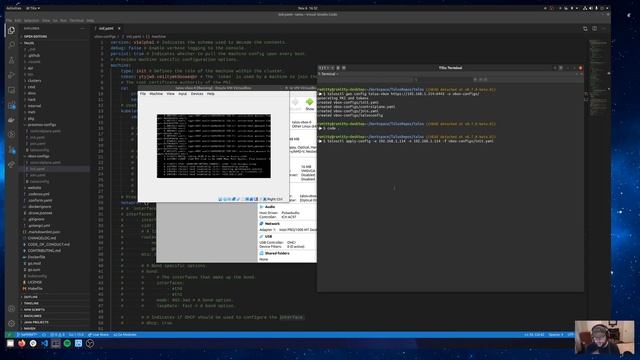
Task: Open the Run and Debug view
Action: coord(11,75)
